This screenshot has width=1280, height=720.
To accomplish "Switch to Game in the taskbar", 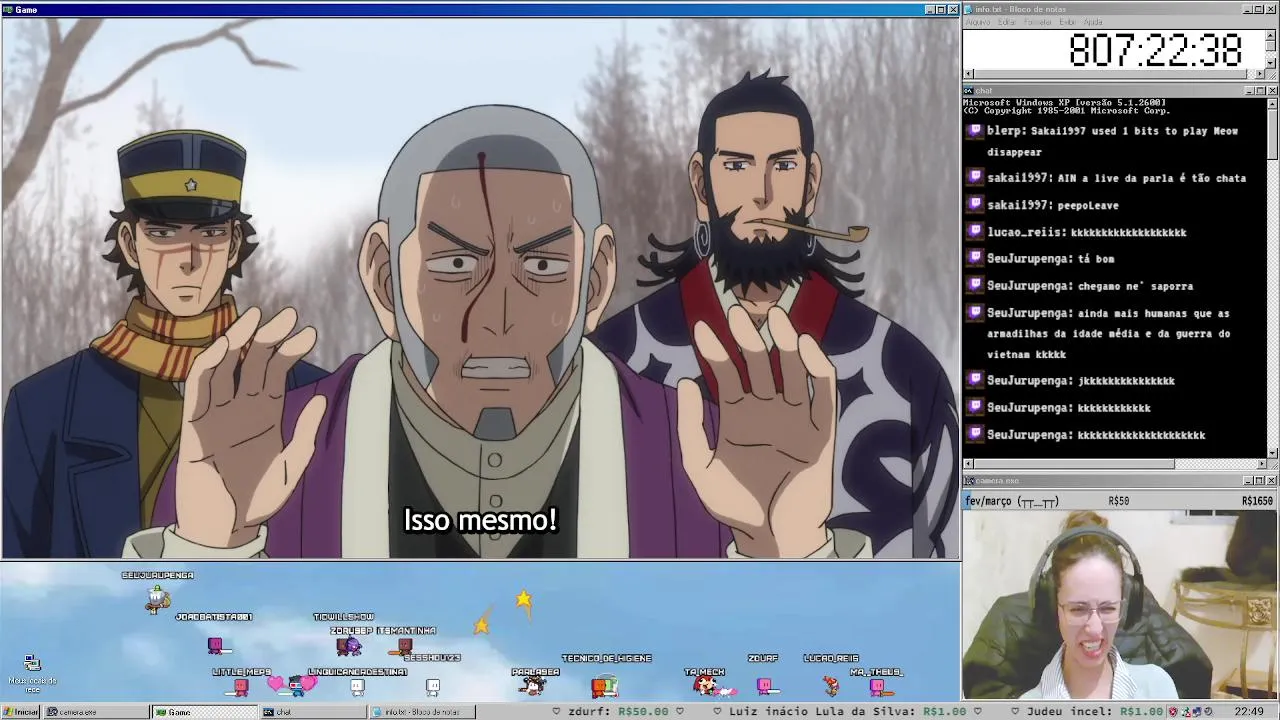I will tap(205, 712).
